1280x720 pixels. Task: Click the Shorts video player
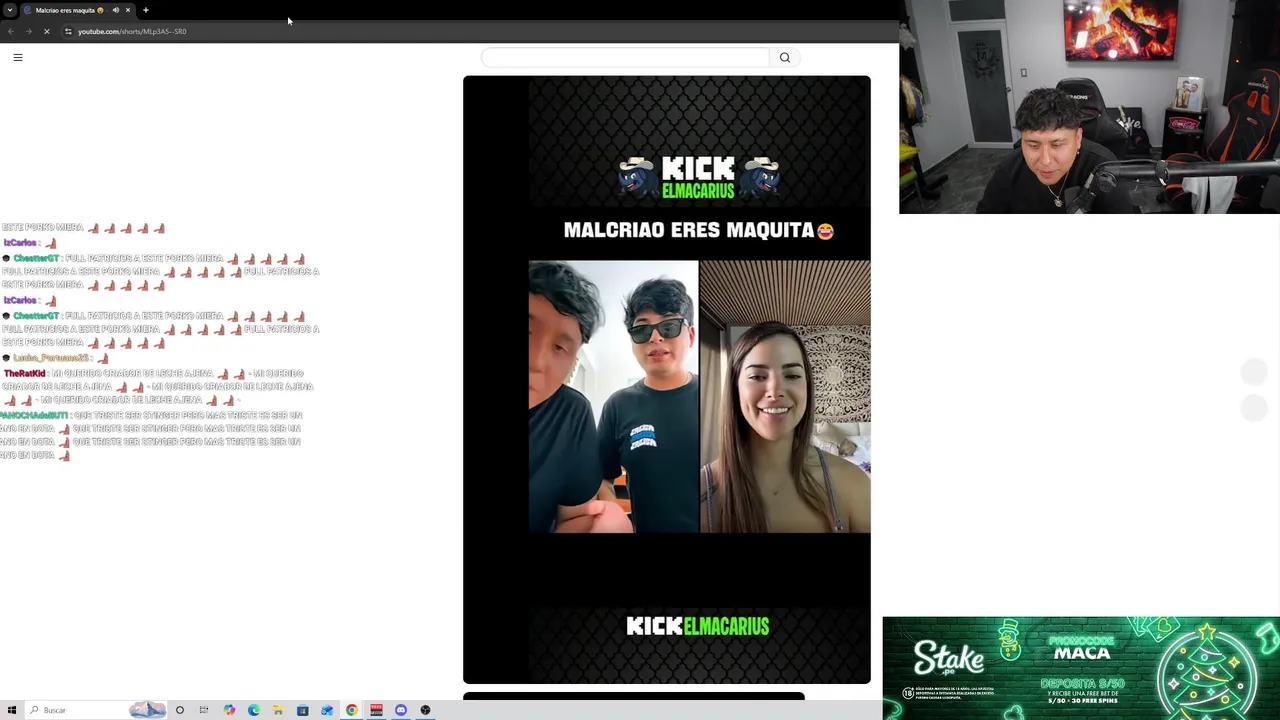point(667,380)
